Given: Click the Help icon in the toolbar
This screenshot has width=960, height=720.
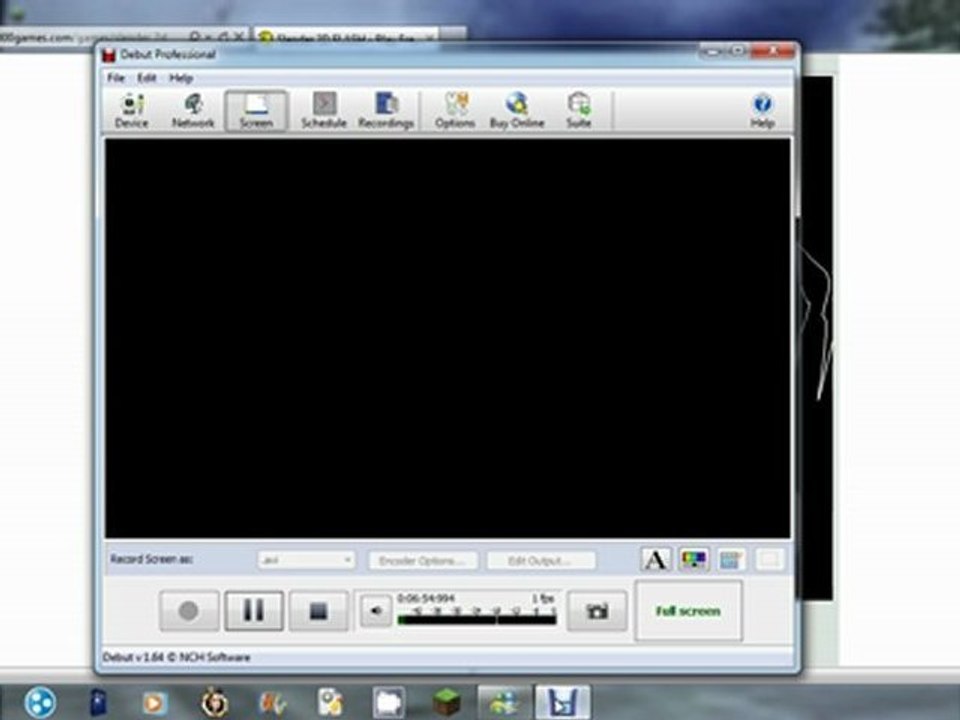Looking at the screenshot, I should [x=762, y=111].
